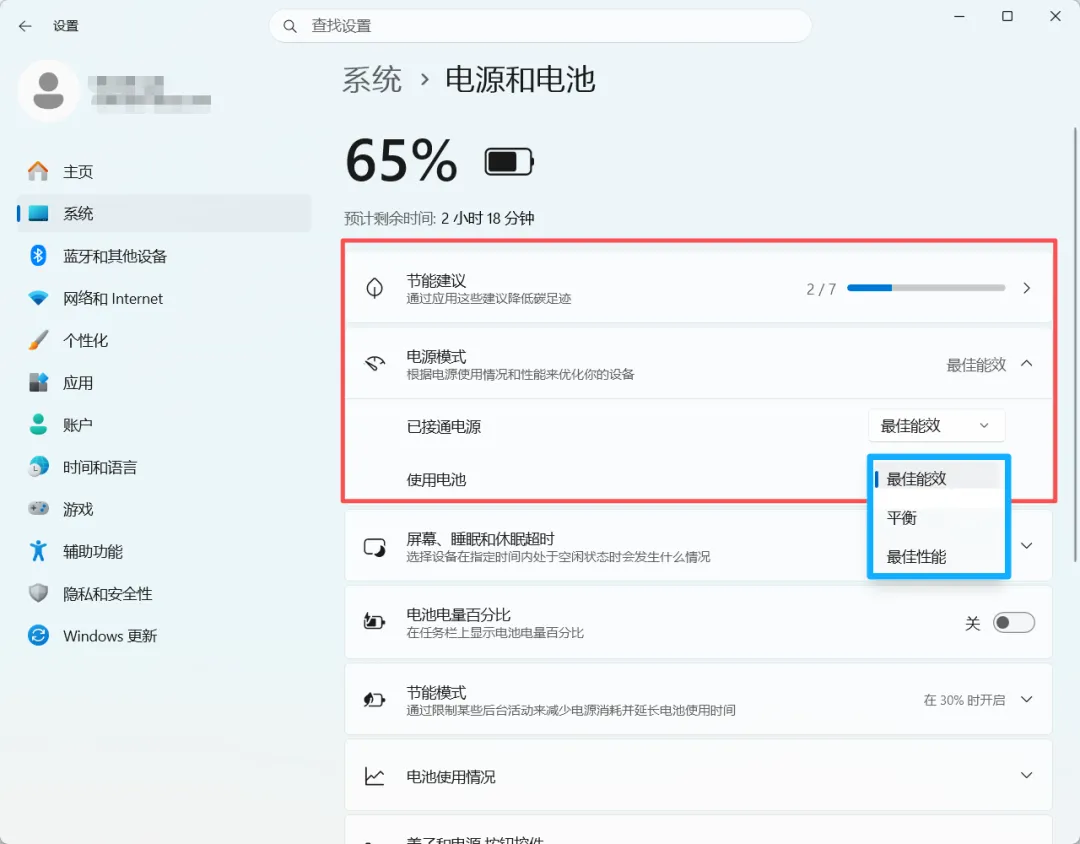Click the System monitor icon

[39, 214]
